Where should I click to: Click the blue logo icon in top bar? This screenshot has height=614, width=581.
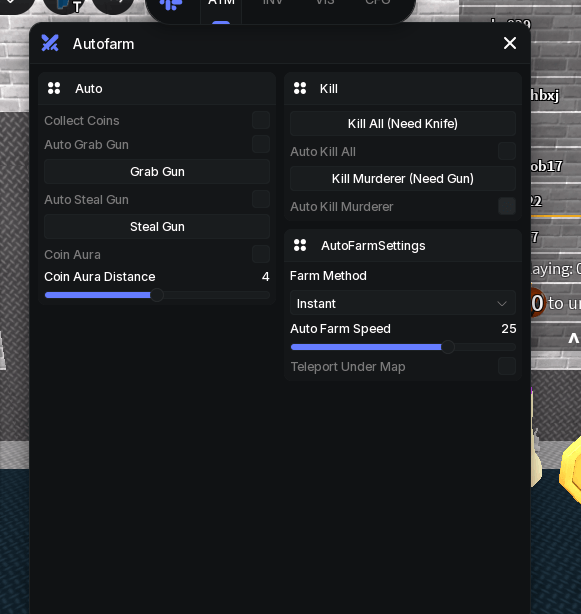pyautogui.click(x=171, y=4)
